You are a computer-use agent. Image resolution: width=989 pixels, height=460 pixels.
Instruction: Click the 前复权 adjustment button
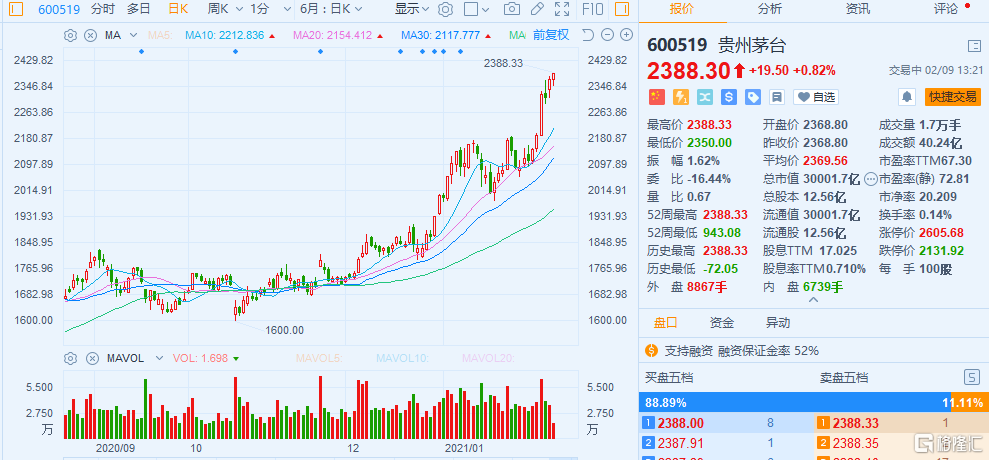pos(551,35)
